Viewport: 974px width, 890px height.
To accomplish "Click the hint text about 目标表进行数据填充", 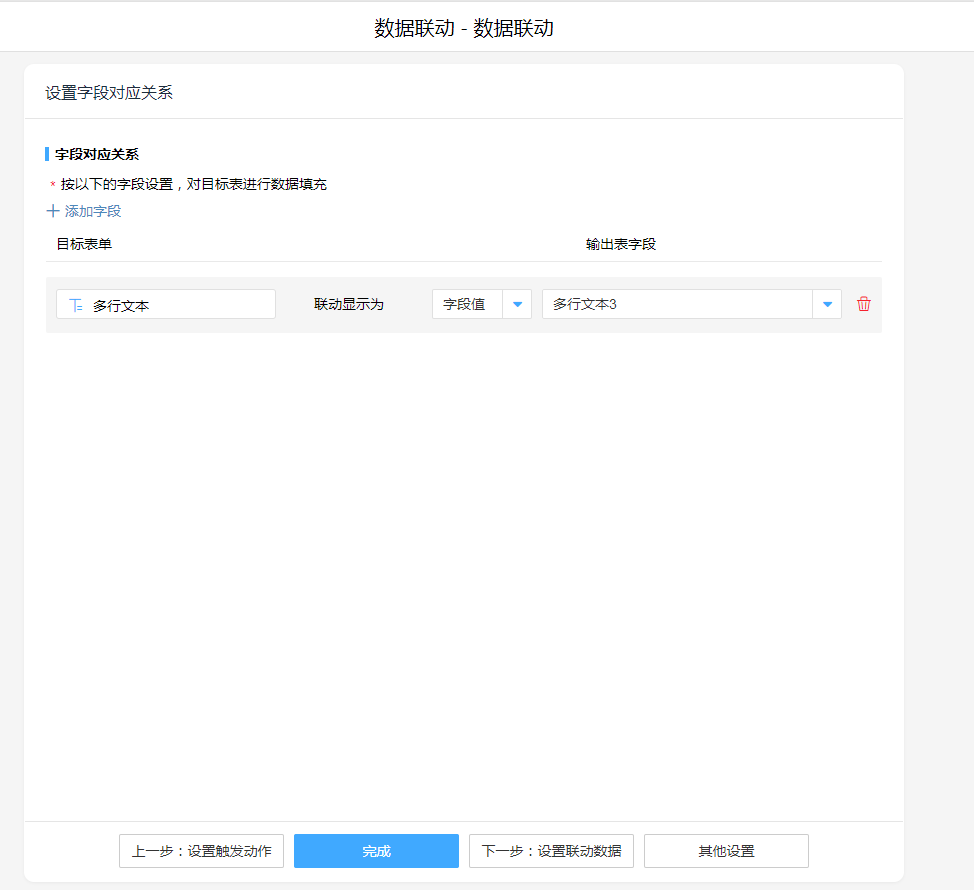I will coord(193,184).
